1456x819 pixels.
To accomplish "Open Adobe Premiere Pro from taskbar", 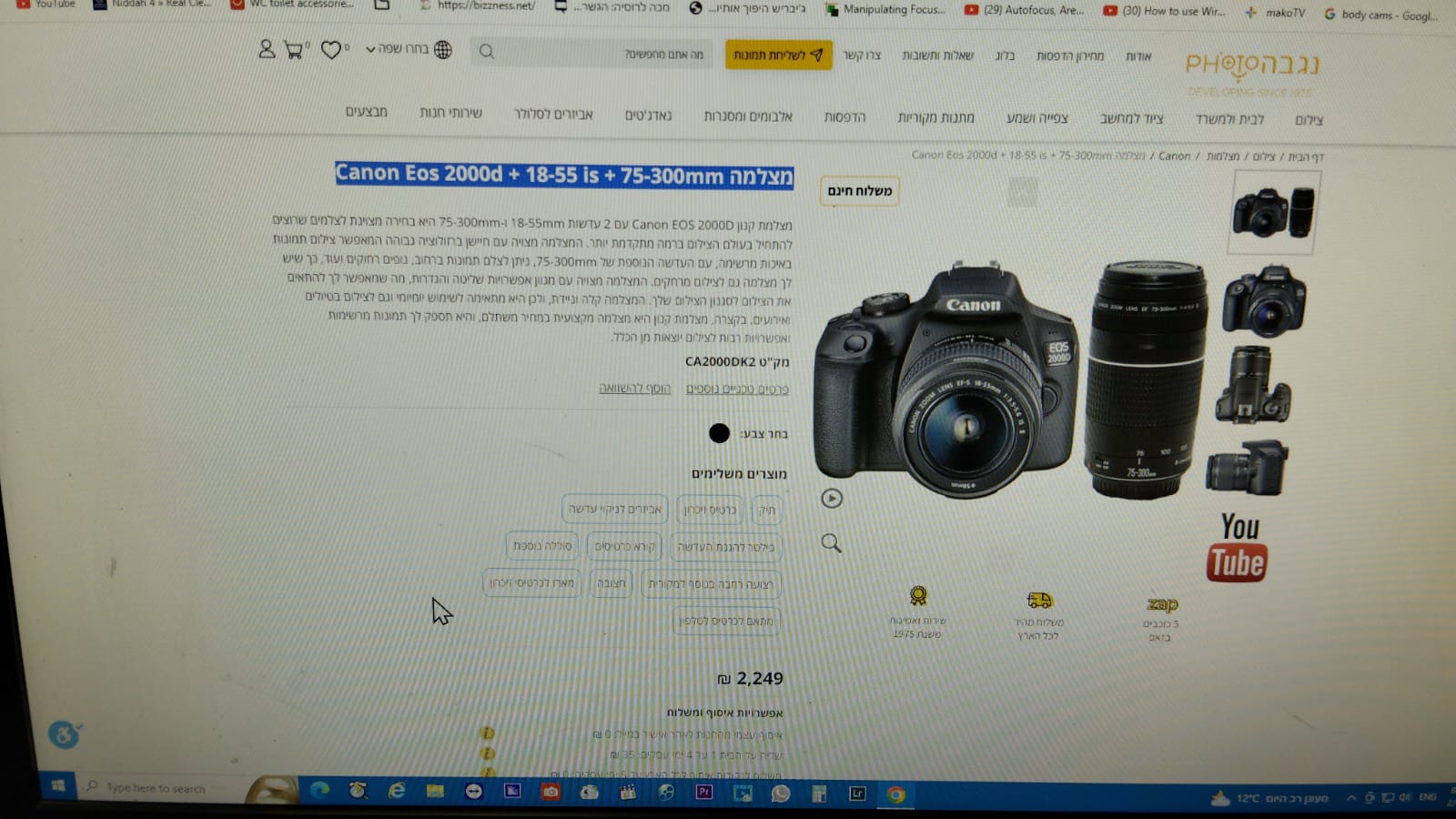I will [703, 793].
